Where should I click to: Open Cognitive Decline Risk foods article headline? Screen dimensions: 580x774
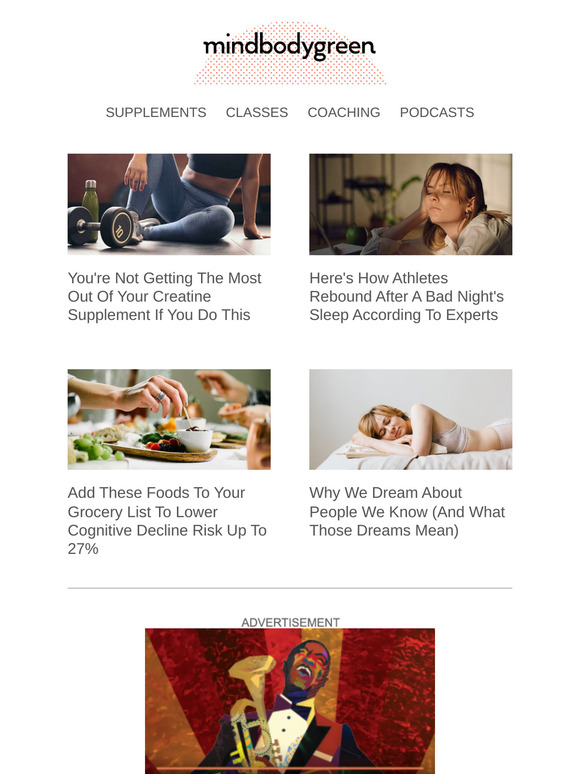pyautogui.click(x=167, y=521)
